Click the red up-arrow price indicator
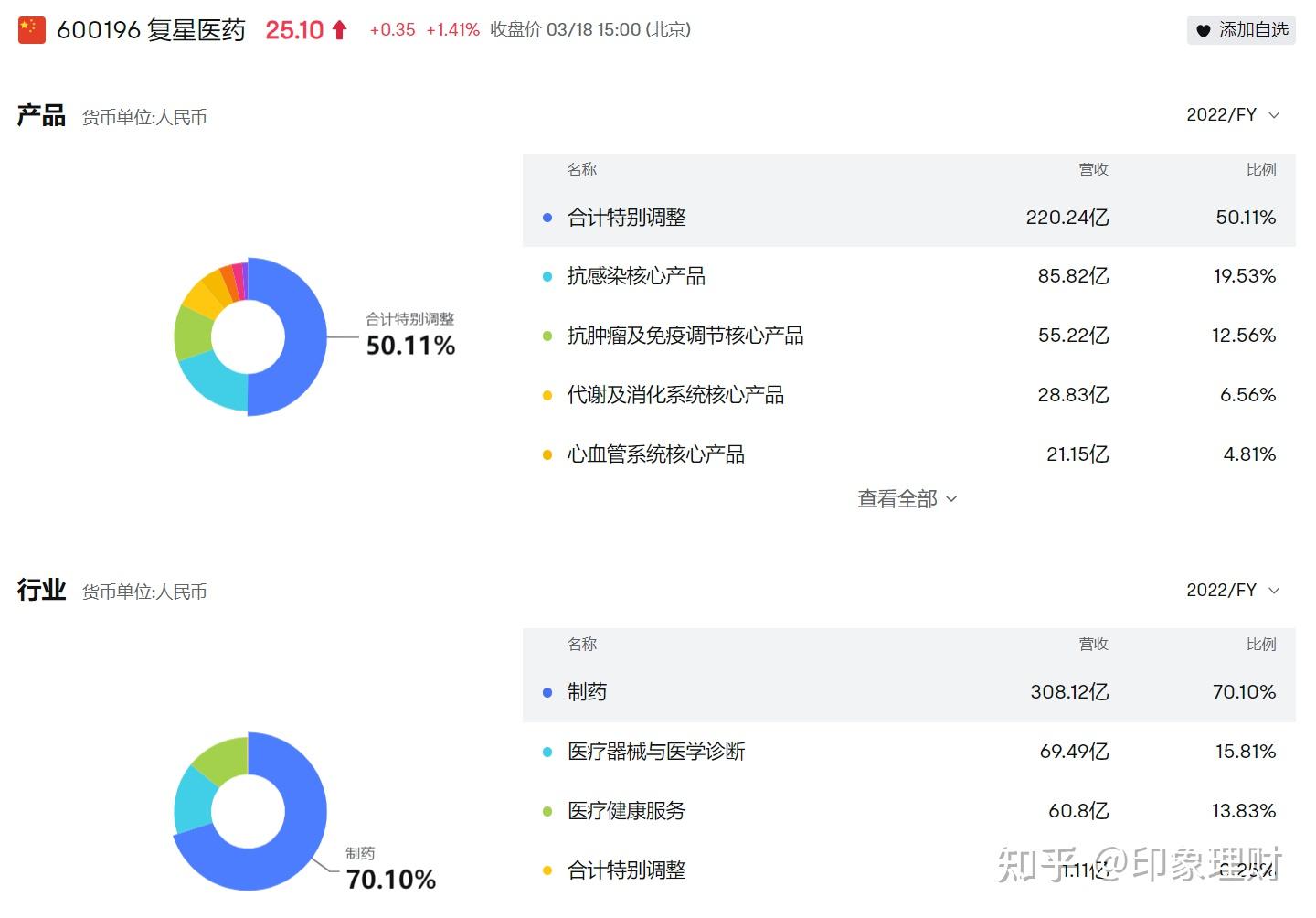 tap(339, 30)
